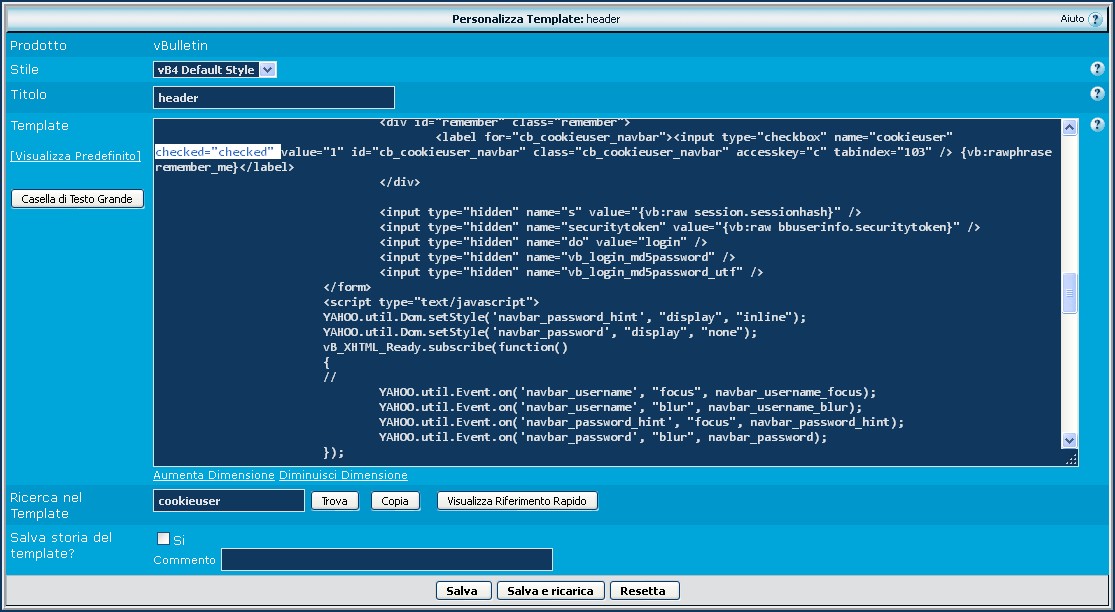
Task: Click the help icon beside Stile row
Action: point(1096,69)
